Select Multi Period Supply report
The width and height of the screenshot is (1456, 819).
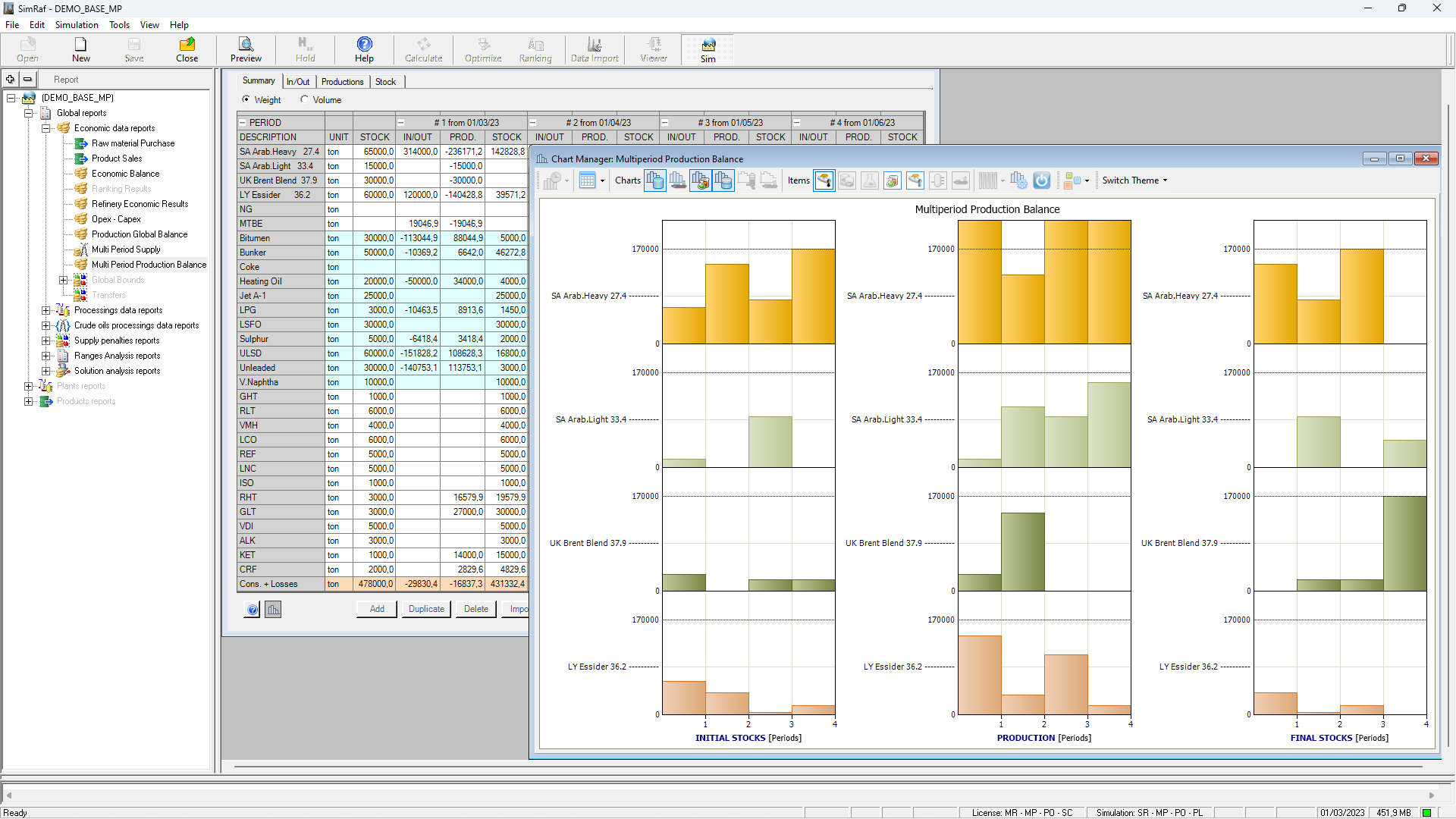pyautogui.click(x=126, y=249)
